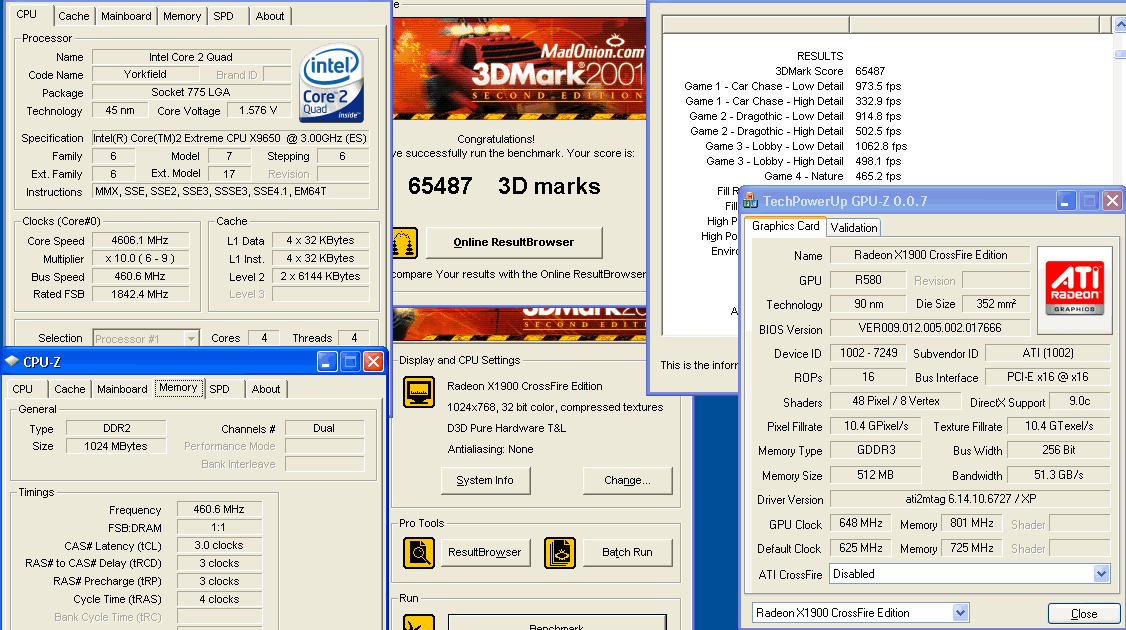1126x630 pixels.
Task: Select the About tab in lower CPU-Z
Action: [x=266, y=389]
